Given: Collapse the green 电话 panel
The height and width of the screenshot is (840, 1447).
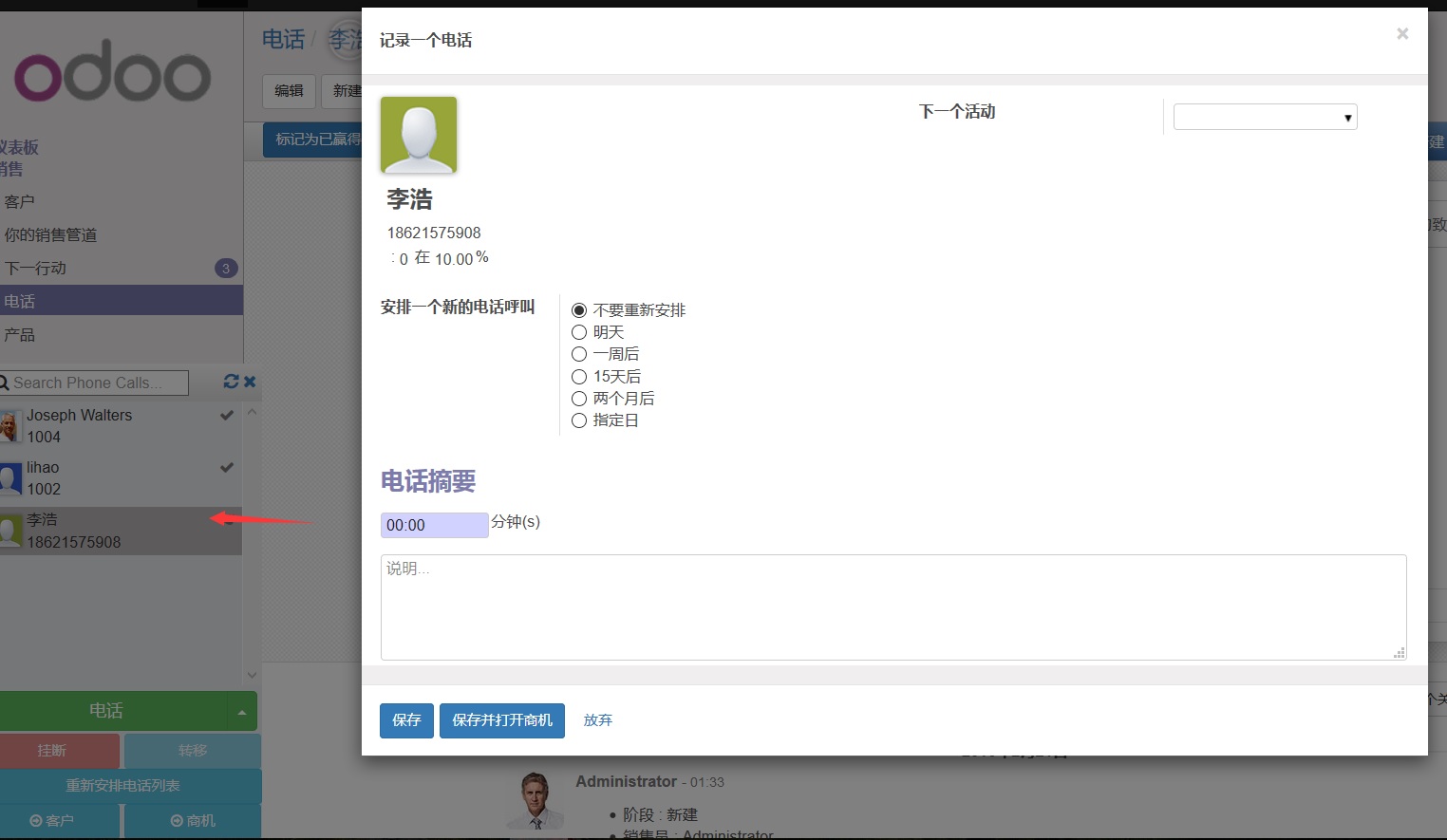Looking at the screenshot, I should point(245,710).
